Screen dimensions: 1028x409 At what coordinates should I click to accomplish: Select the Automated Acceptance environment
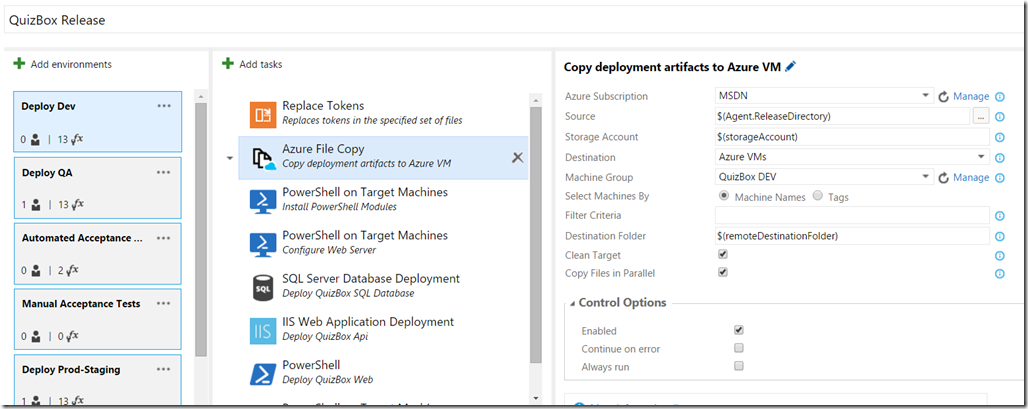97,254
